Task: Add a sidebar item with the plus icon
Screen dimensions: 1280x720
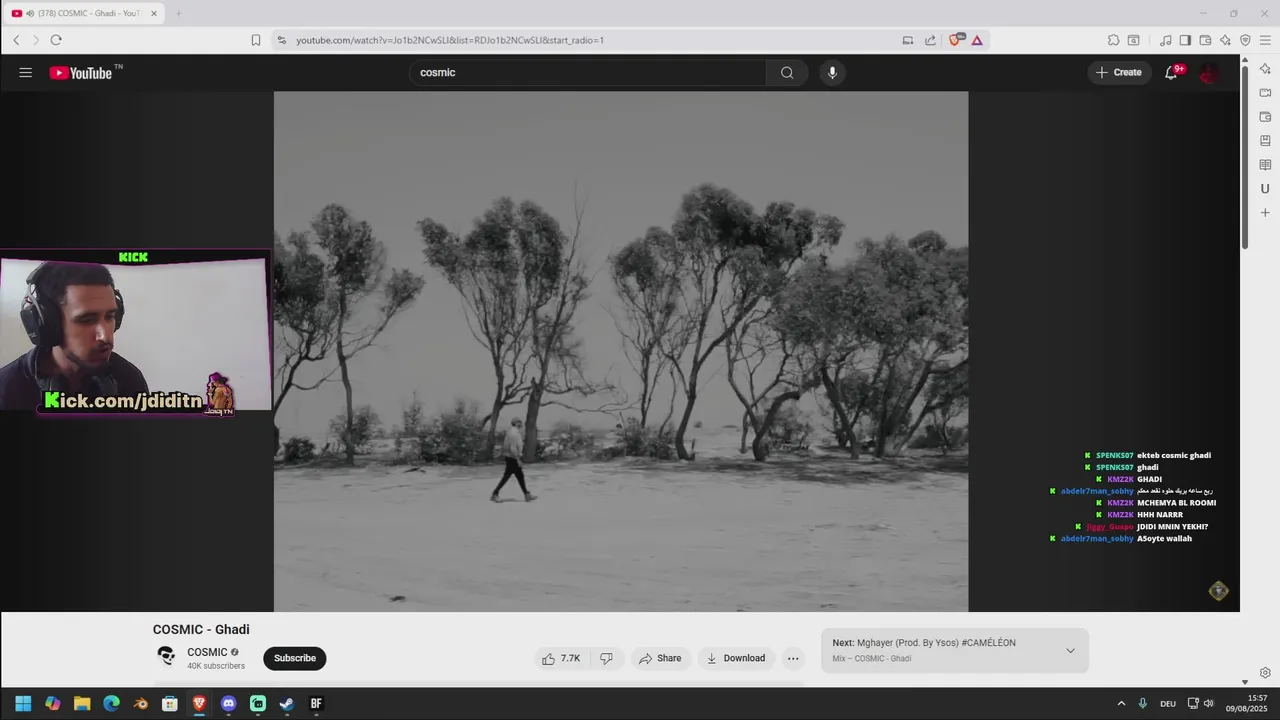Action: (1265, 213)
